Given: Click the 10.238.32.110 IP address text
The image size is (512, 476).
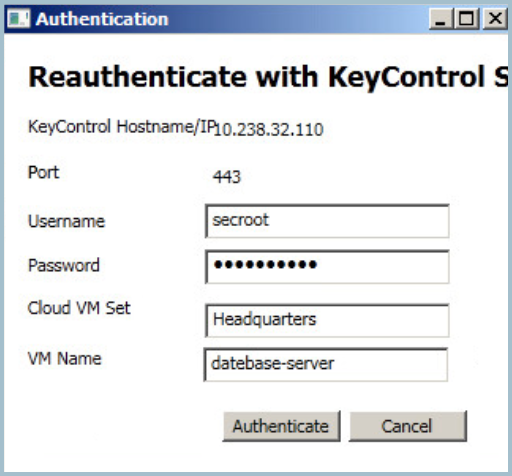Looking at the screenshot, I should [x=268, y=129].
